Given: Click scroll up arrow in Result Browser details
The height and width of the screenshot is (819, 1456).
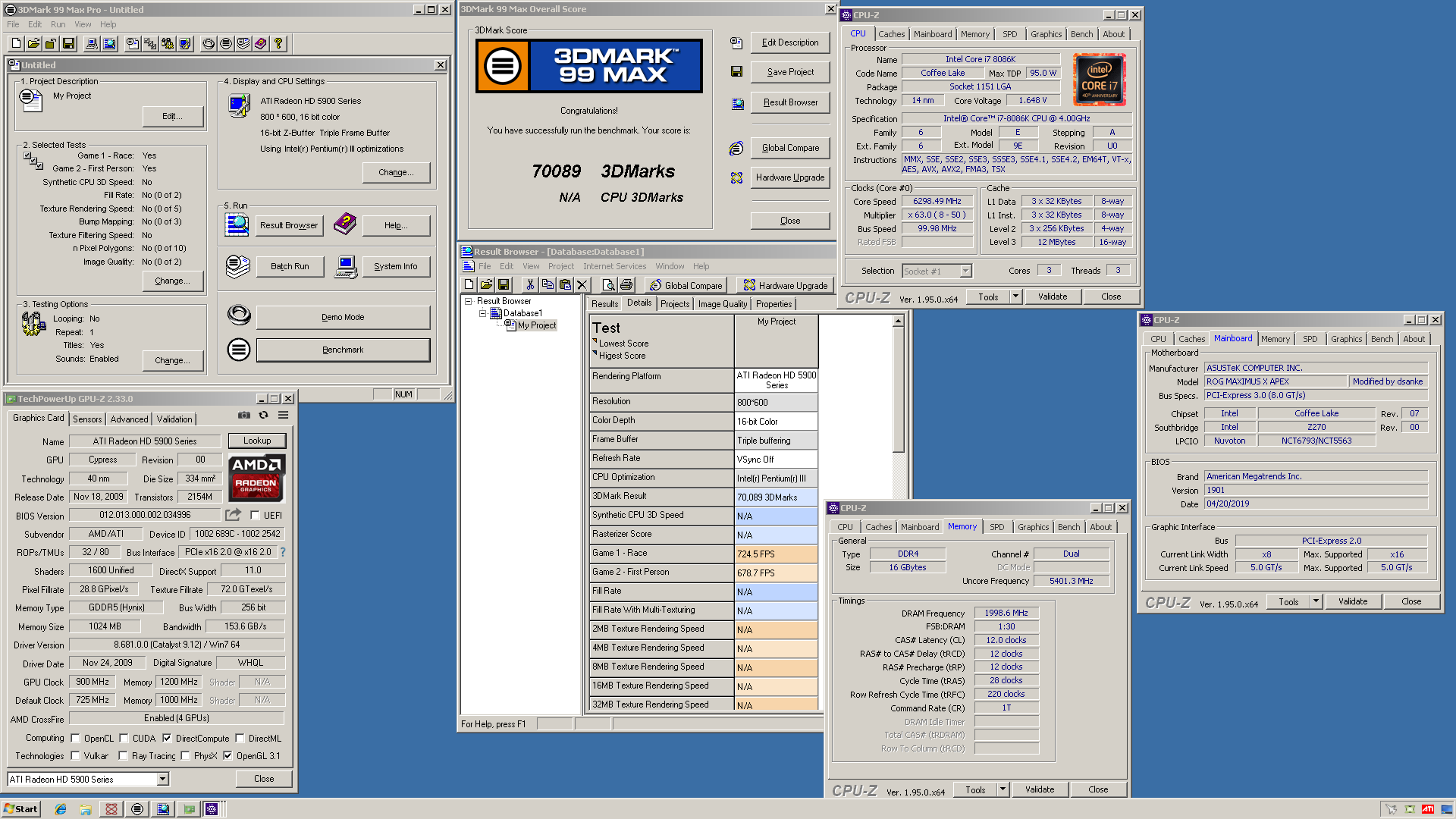Looking at the screenshot, I should [x=898, y=322].
